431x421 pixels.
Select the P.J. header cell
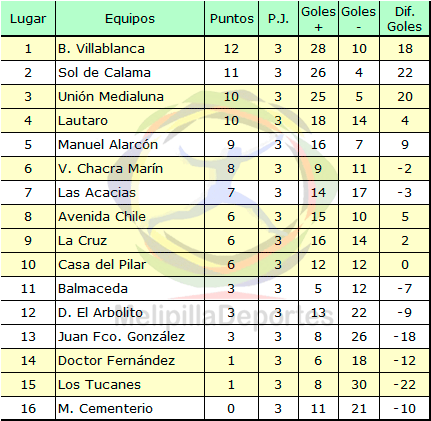[278, 19]
